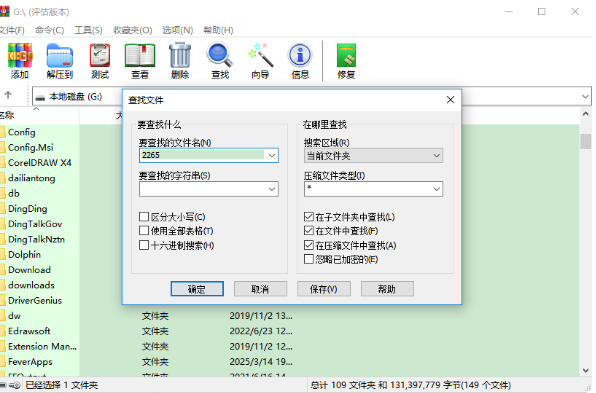
Task: Click the 解压到 (Extract to) toolbar icon
Action: point(60,61)
